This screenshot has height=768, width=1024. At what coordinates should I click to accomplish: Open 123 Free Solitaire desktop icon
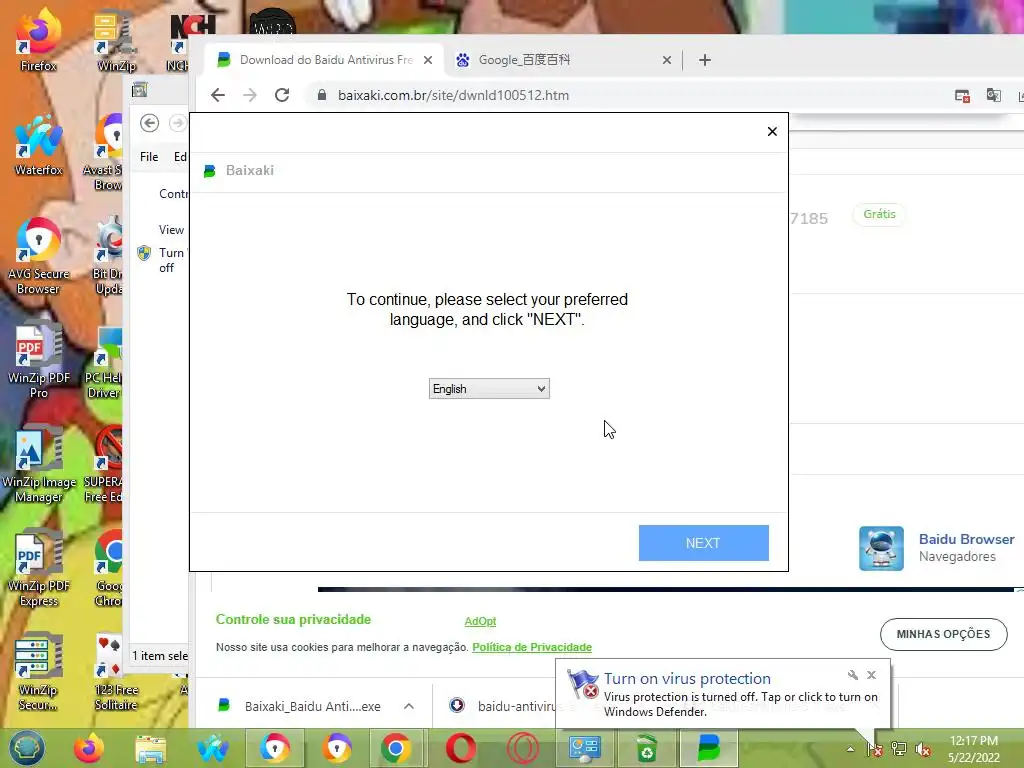pyautogui.click(x=116, y=673)
